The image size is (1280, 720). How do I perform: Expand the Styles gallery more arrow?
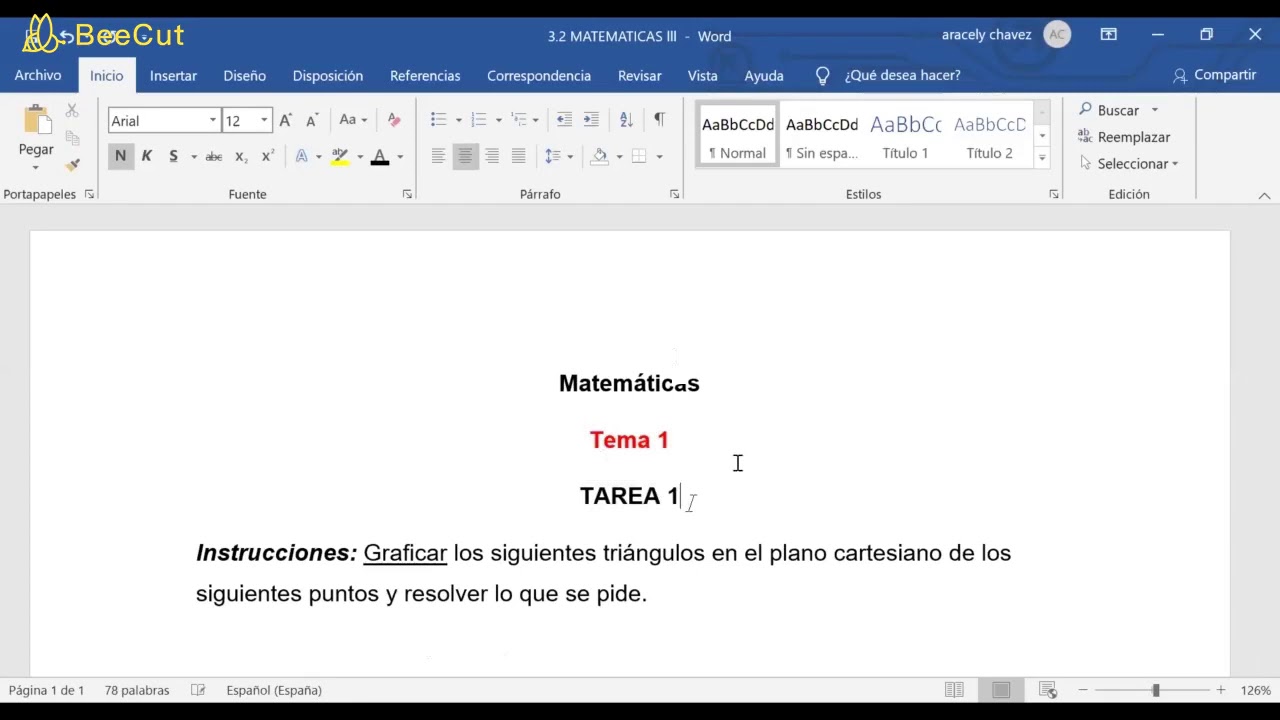[x=1042, y=157]
